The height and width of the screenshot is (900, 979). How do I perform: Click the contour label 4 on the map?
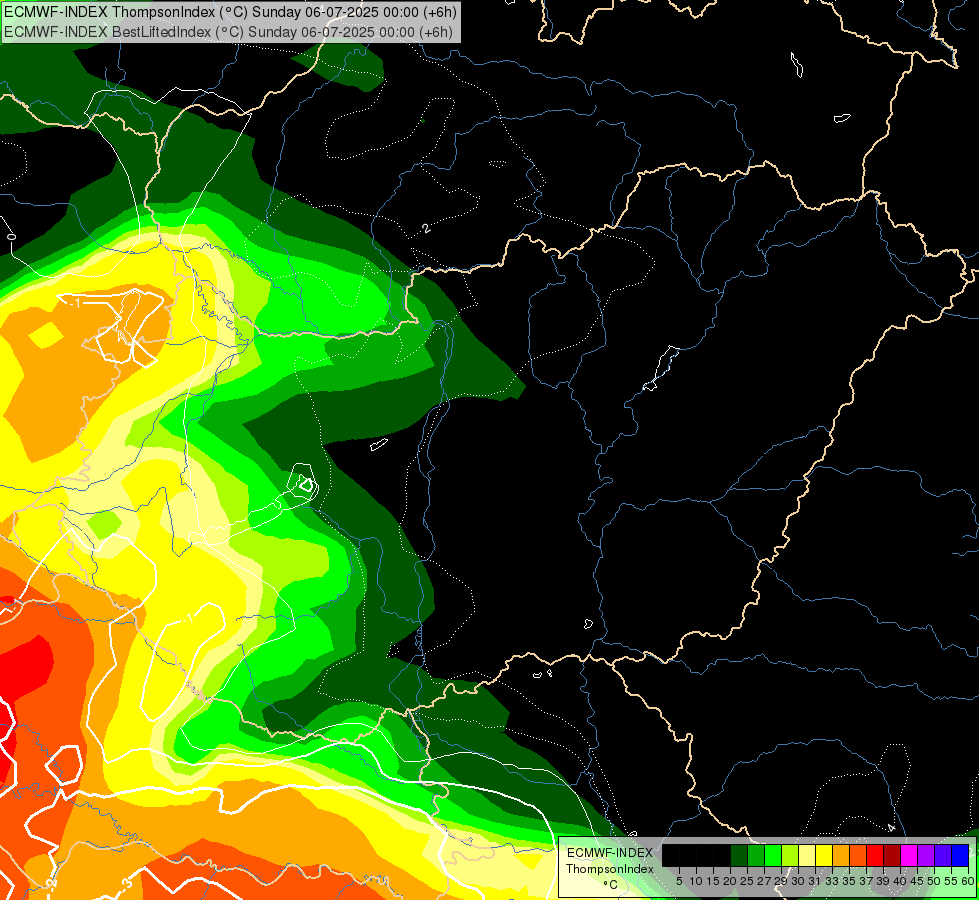click(891, 828)
